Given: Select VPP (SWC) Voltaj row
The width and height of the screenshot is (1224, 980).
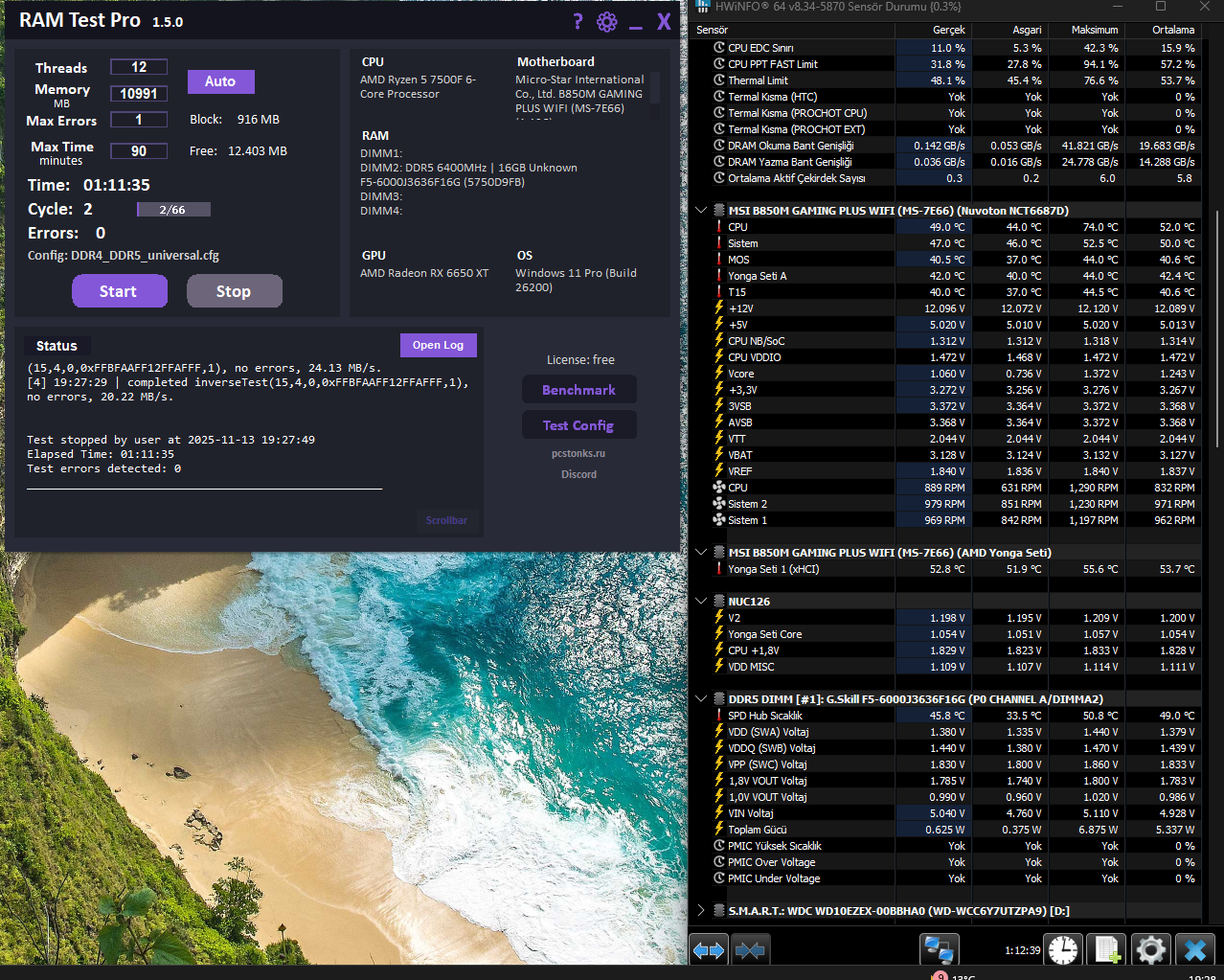Looking at the screenshot, I should 946,764.
